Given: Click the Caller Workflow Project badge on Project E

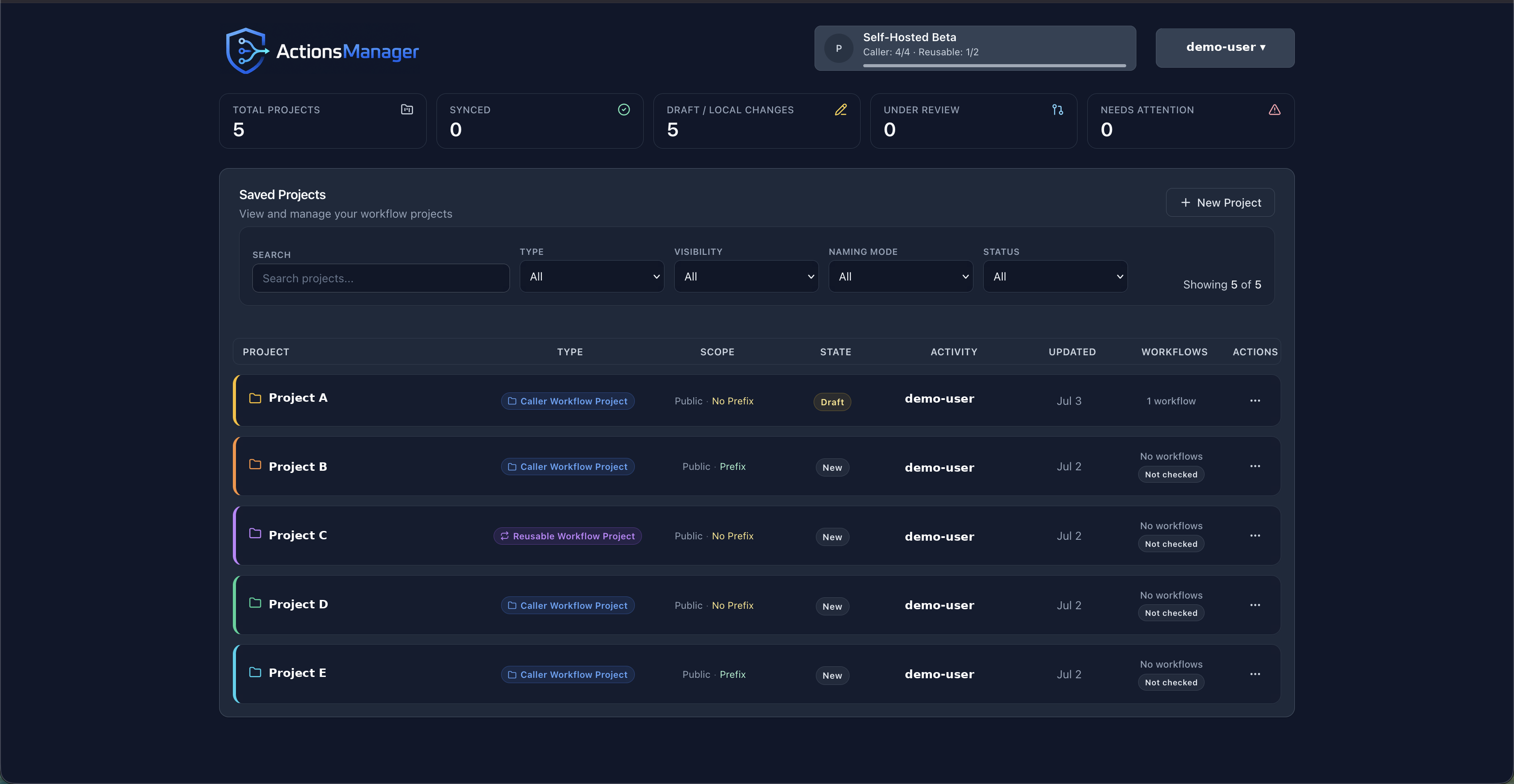Looking at the screenshot, I should 567,675.
